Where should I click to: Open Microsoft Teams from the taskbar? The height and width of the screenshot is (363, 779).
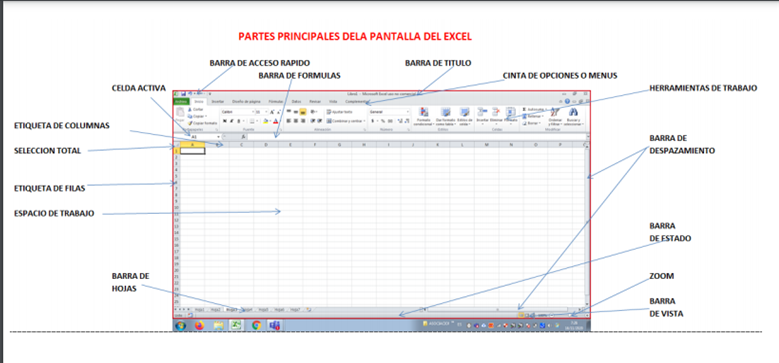click(x=275, y=325)
